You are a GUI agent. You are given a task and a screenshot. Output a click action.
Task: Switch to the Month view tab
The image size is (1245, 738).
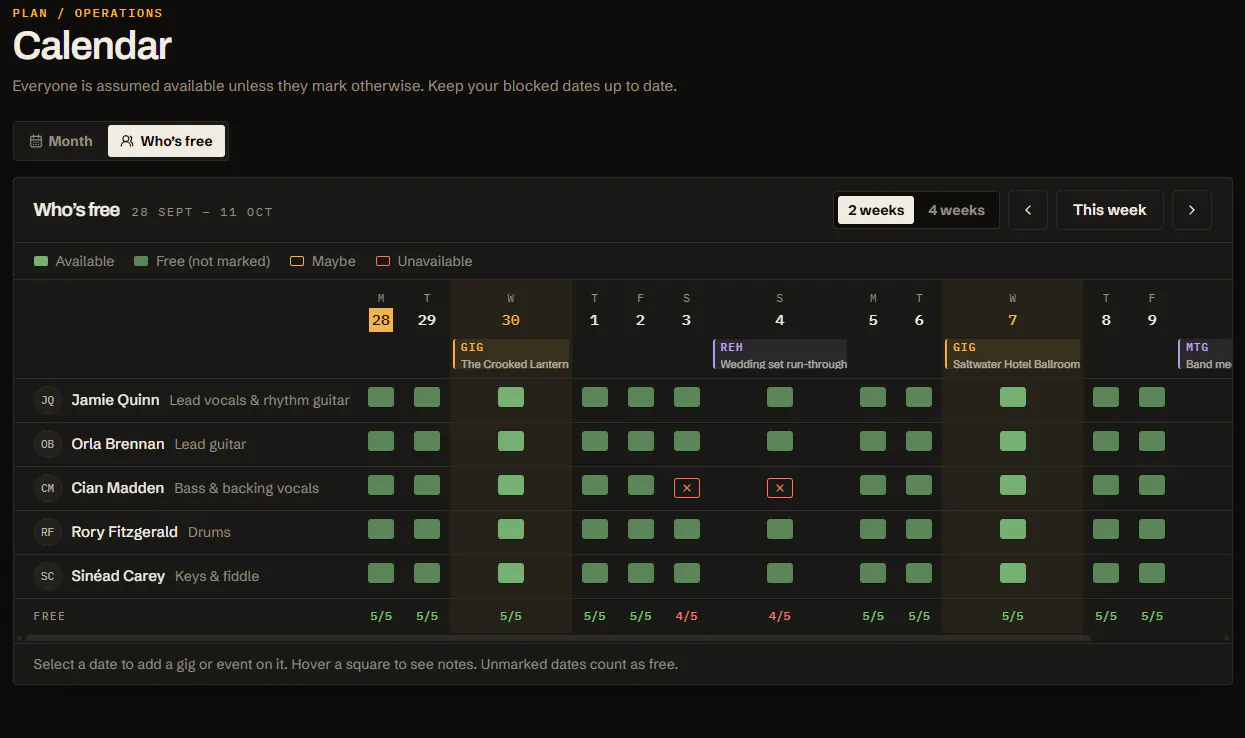point(61,141)
